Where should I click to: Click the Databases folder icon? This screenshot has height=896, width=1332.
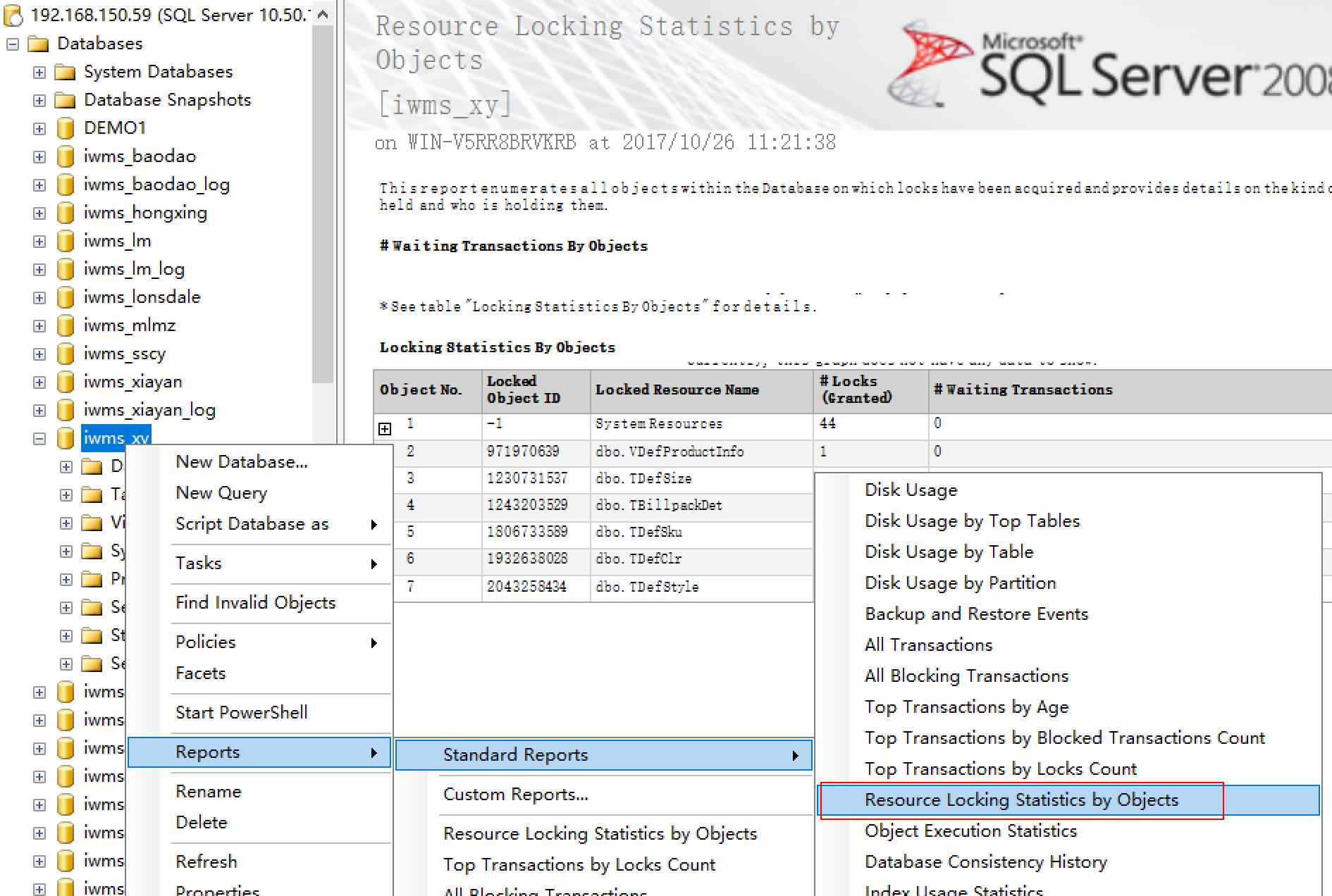click(38, 44)
